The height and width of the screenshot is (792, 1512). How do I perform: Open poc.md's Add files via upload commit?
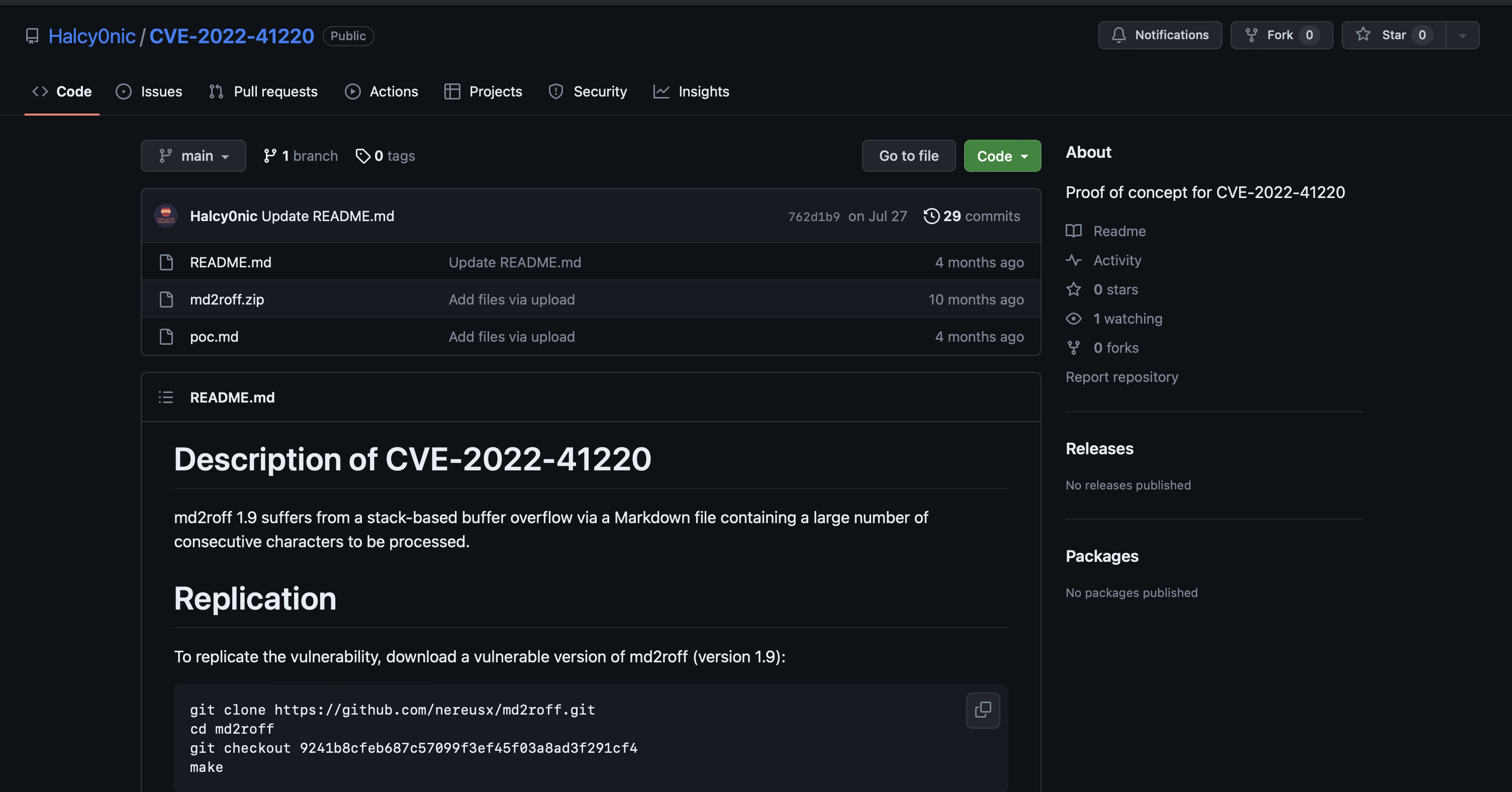pyautogui.click(x=512, y=337)
